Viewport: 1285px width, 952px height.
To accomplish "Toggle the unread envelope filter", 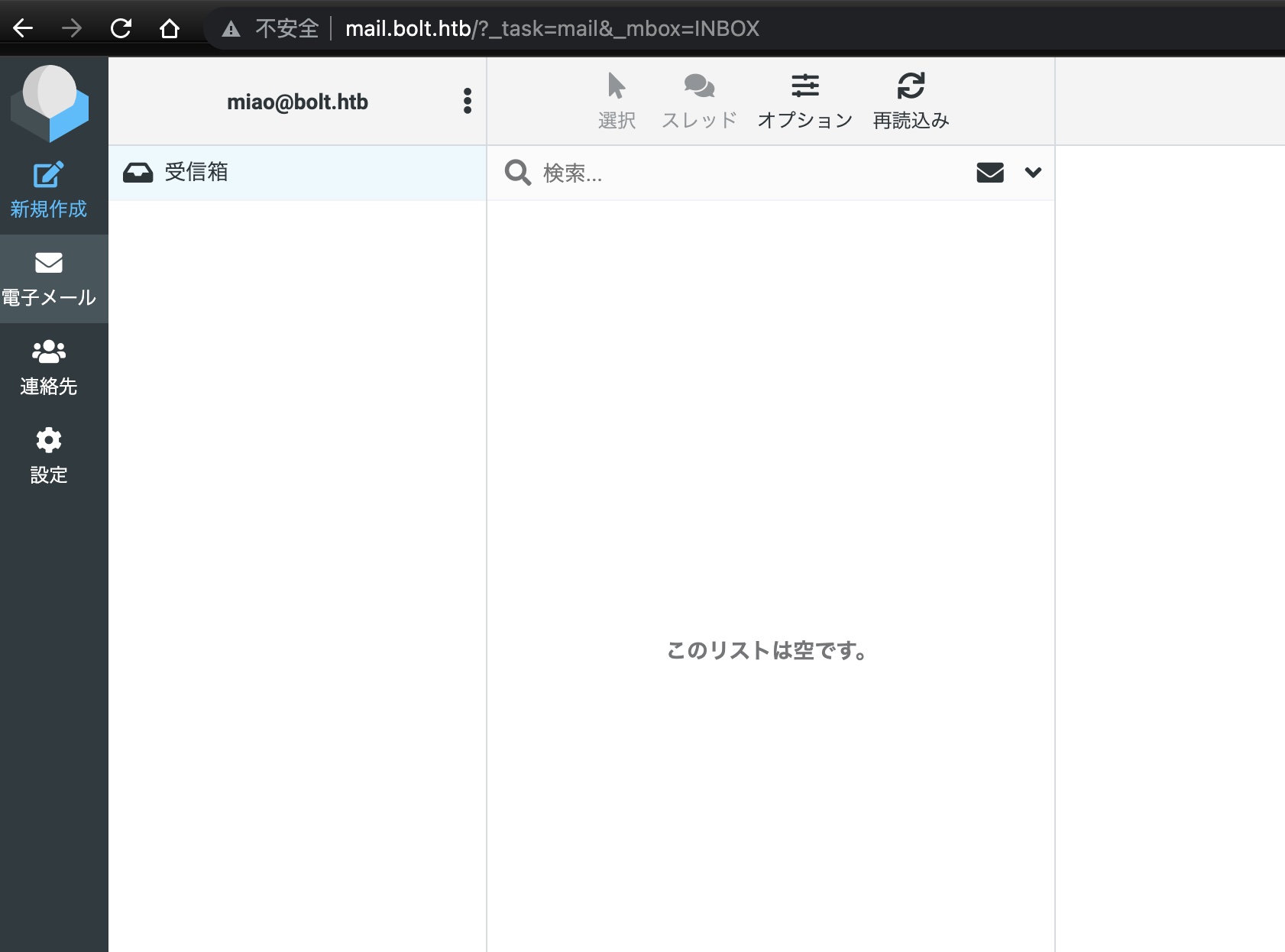I will pos(990,173).
